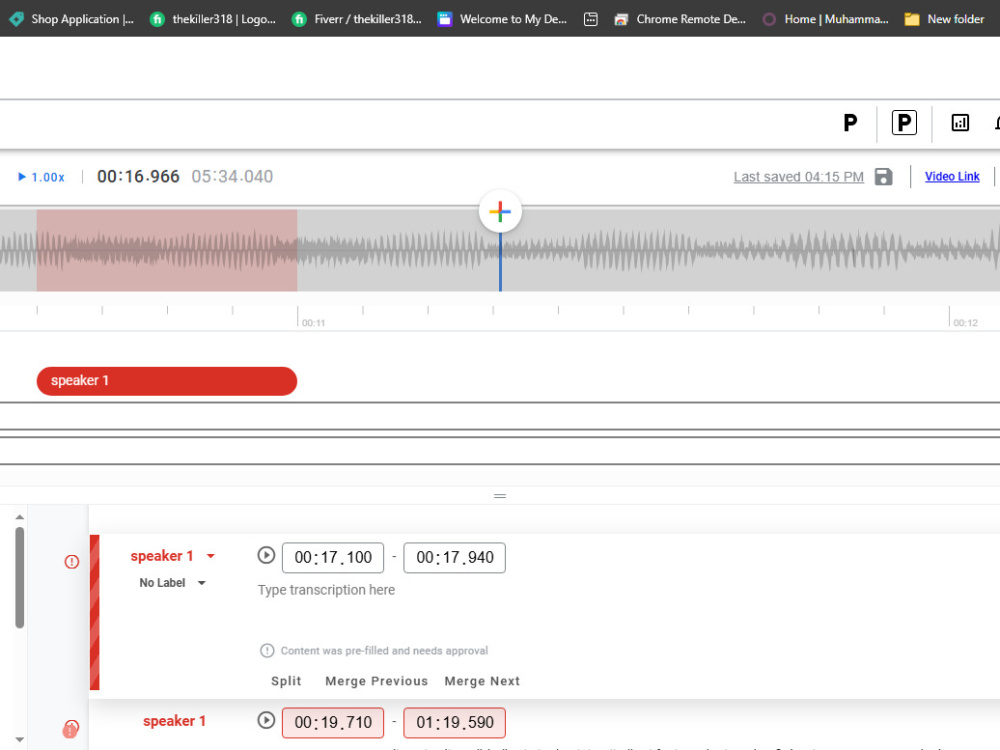The image size is (1000, 750).
Task: Select the red speaker 1 segment bar
Action: [x=166, y=381]
